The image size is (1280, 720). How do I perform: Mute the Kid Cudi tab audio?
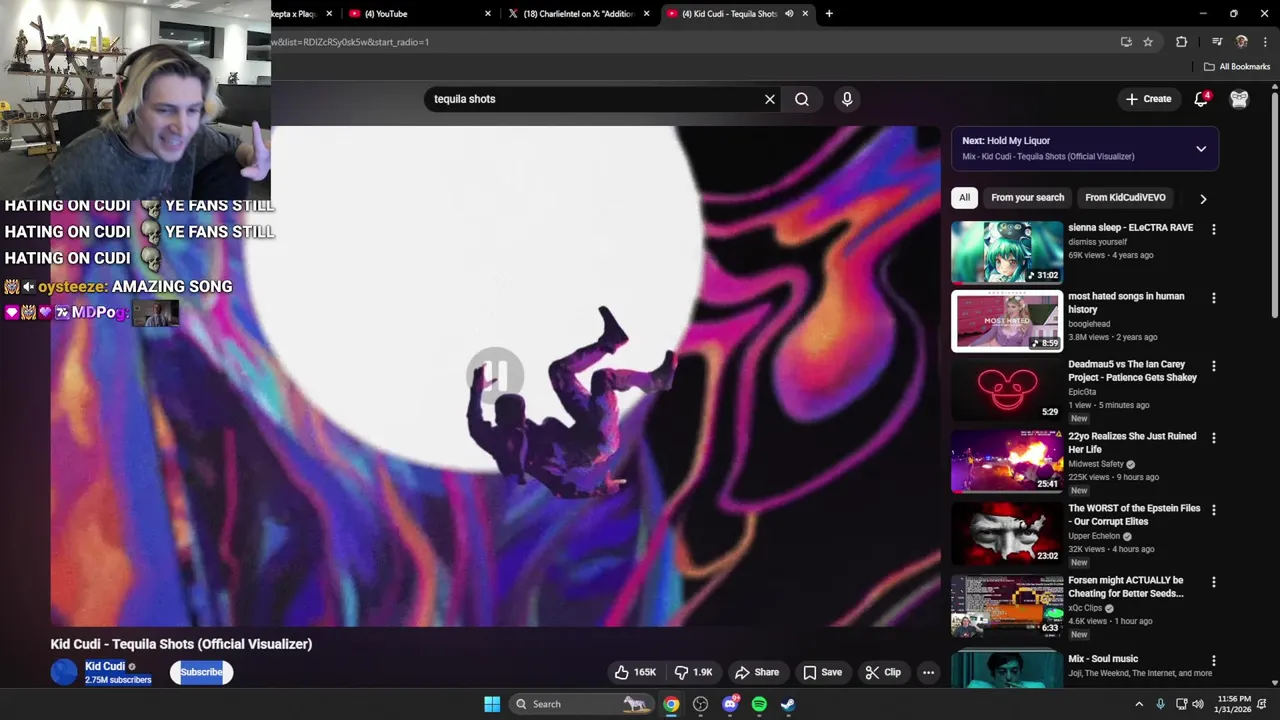point(789,14)
